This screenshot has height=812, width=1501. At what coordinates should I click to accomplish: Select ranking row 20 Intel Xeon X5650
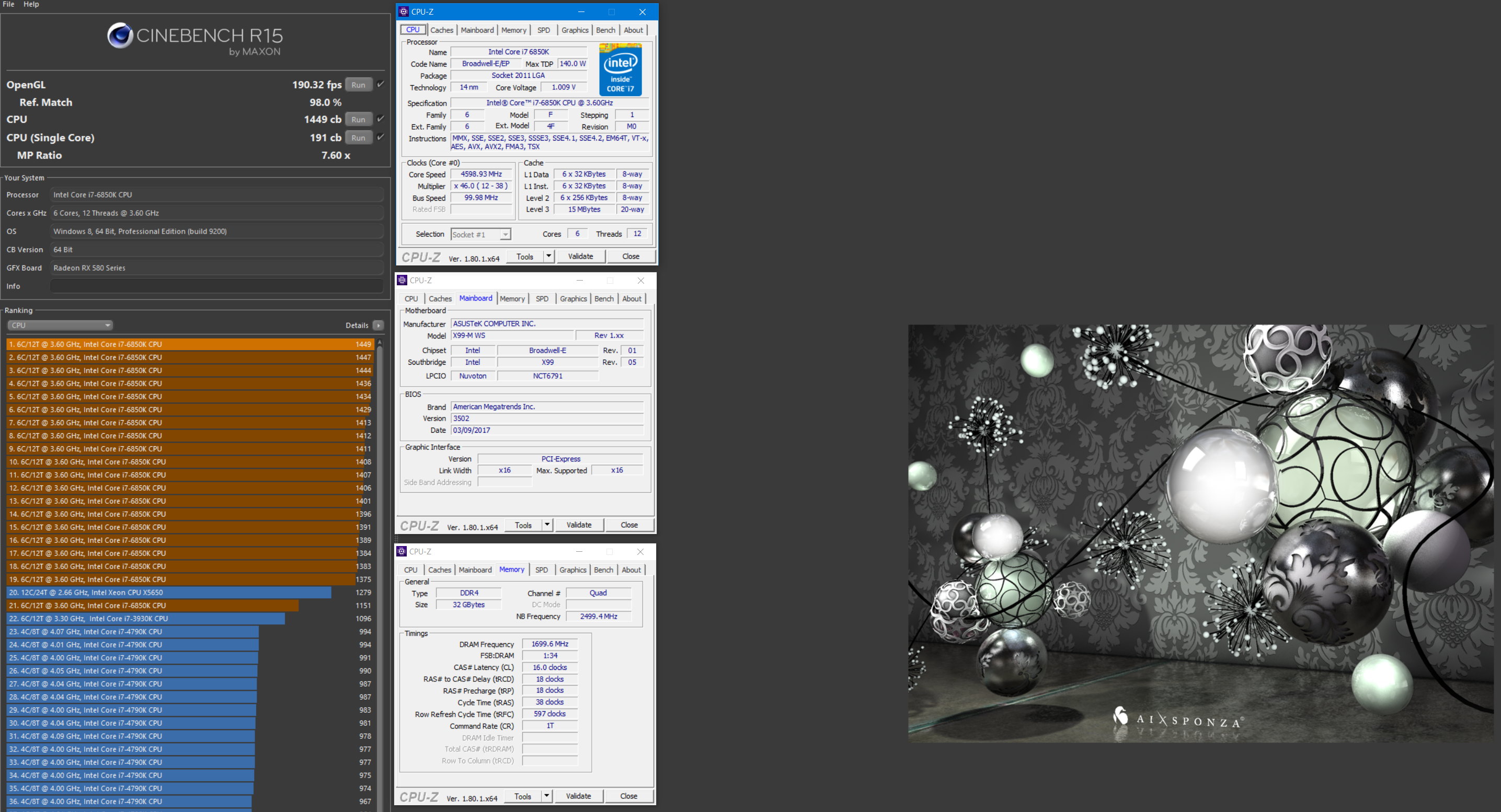(x=190, y=593)
